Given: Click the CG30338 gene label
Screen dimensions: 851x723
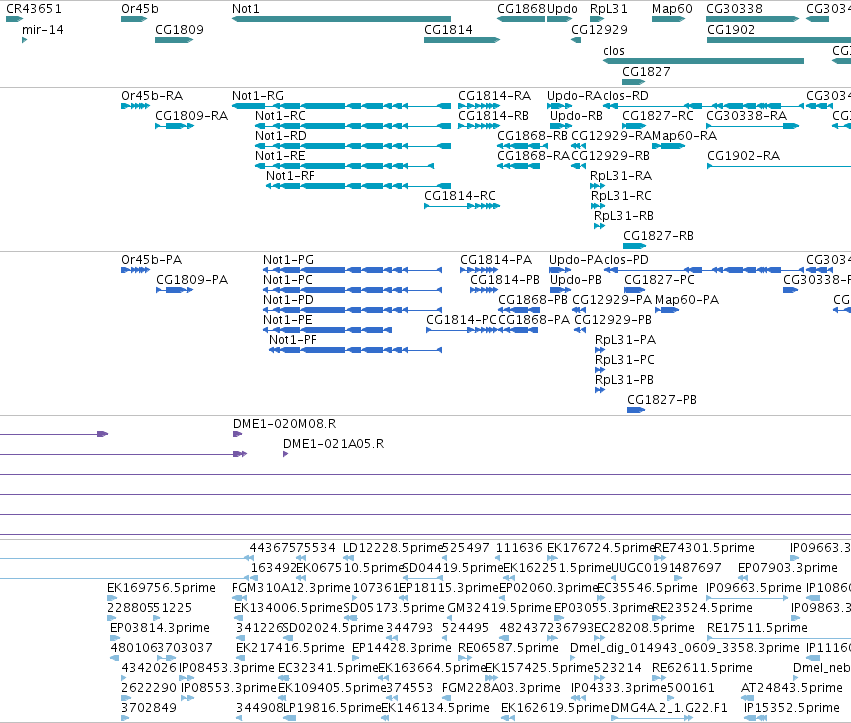Looking at the screenshot, I should point(734,9).
